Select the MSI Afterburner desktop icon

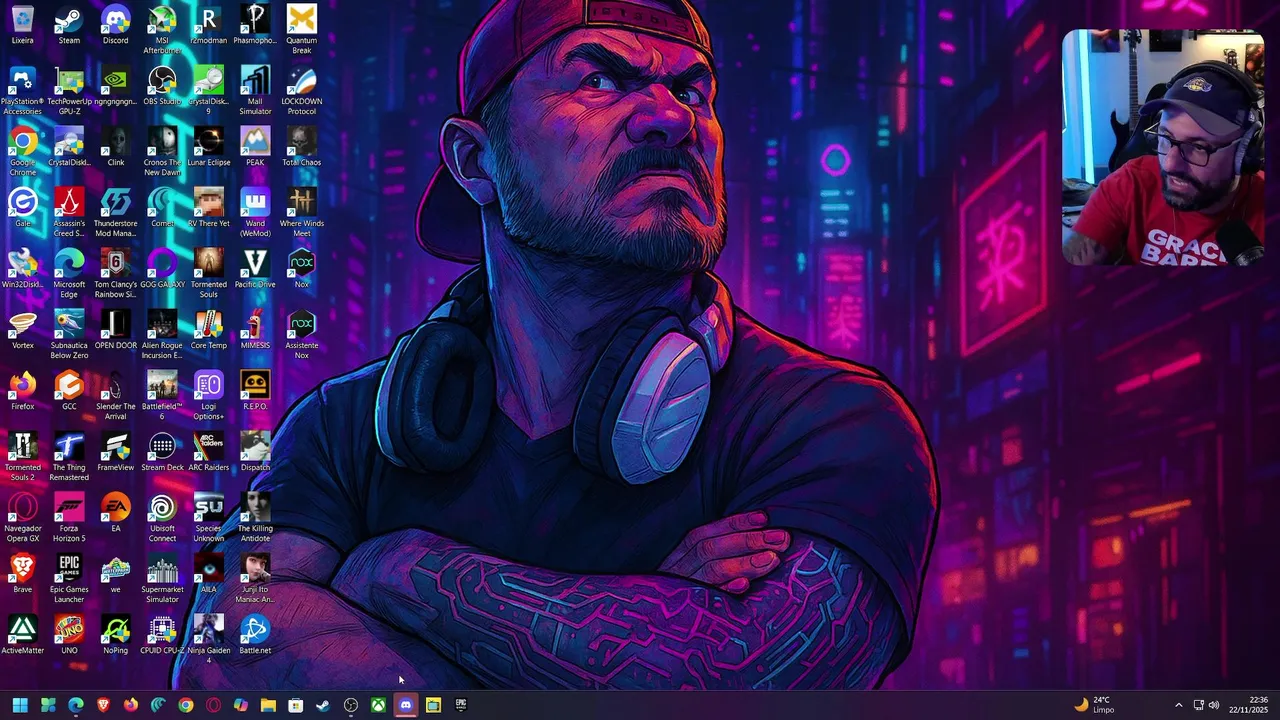[162, 30]
